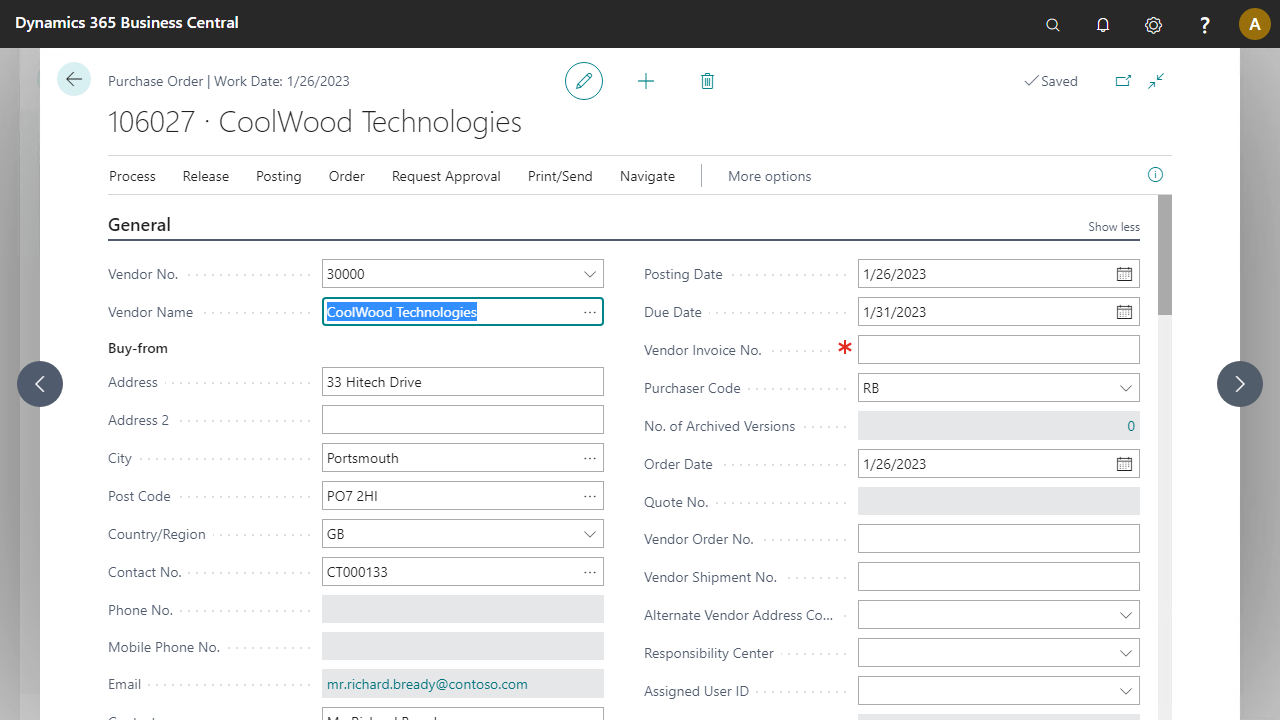The height and width of the screenshot is (720, 1280).
Task: Expand Alternate Vendor Address Code dropdown
Action: coord(1126,615)
